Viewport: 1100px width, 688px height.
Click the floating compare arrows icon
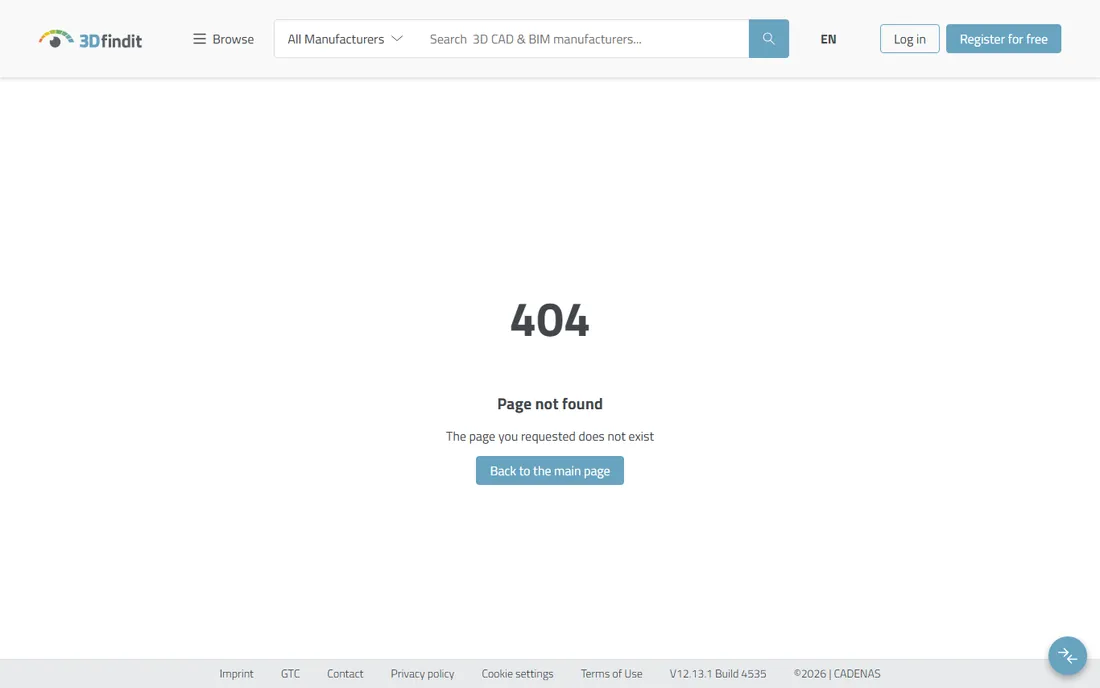[1068, 656]
